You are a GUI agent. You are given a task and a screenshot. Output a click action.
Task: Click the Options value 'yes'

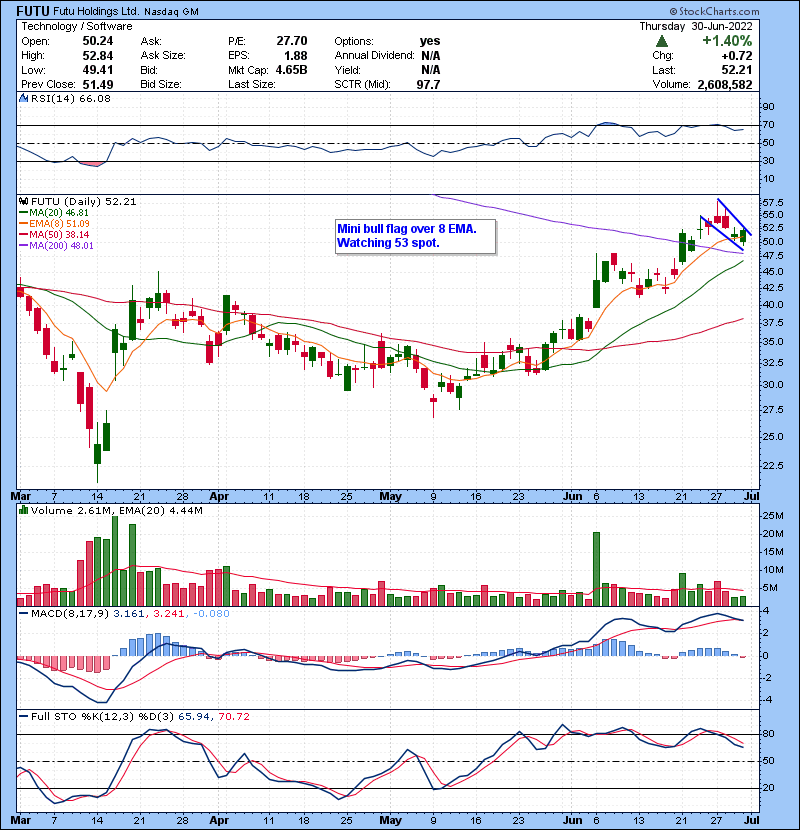pyautogui.click(x=430, y=41)
